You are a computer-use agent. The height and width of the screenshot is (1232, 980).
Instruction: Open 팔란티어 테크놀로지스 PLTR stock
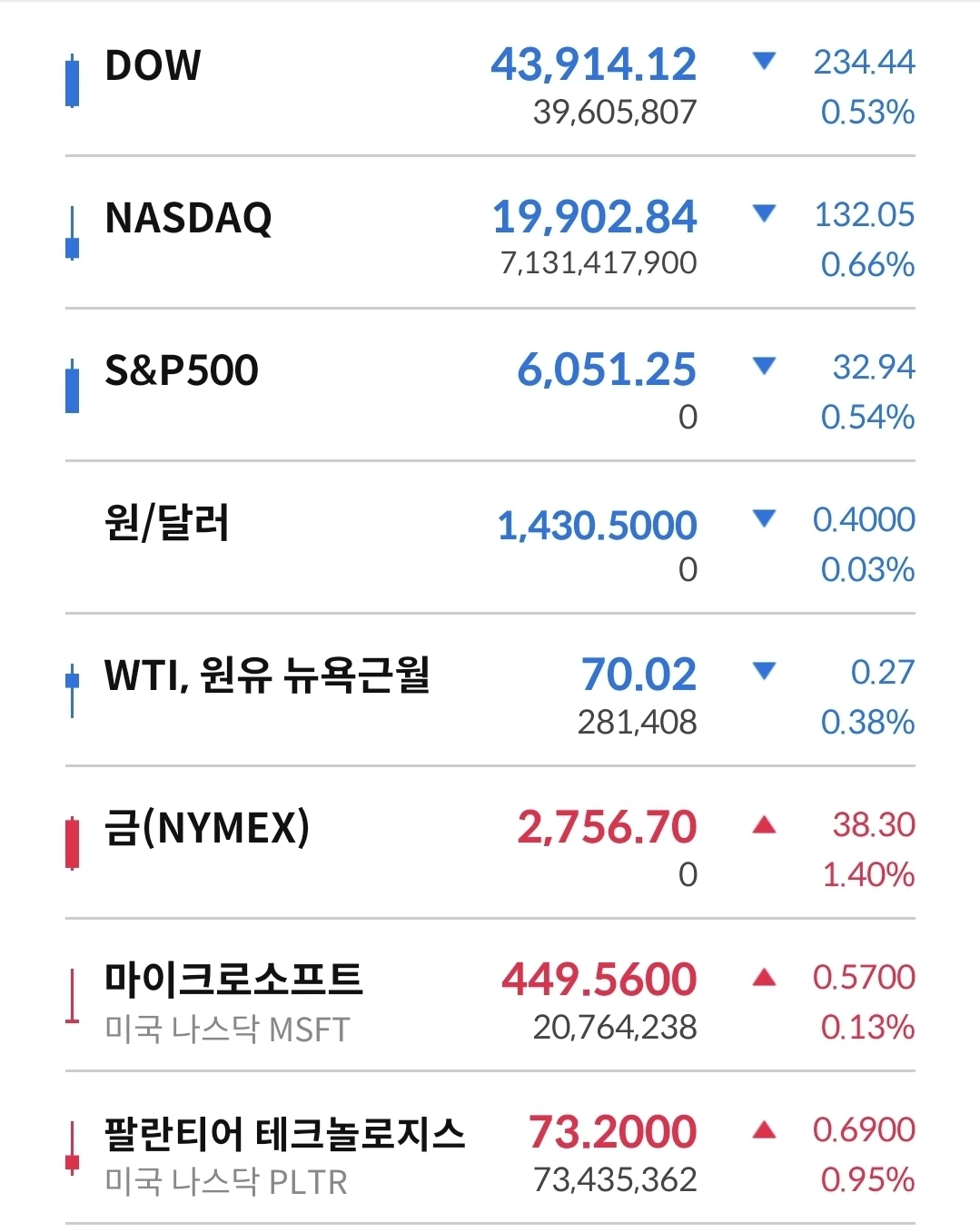[x=490, y=1148]
